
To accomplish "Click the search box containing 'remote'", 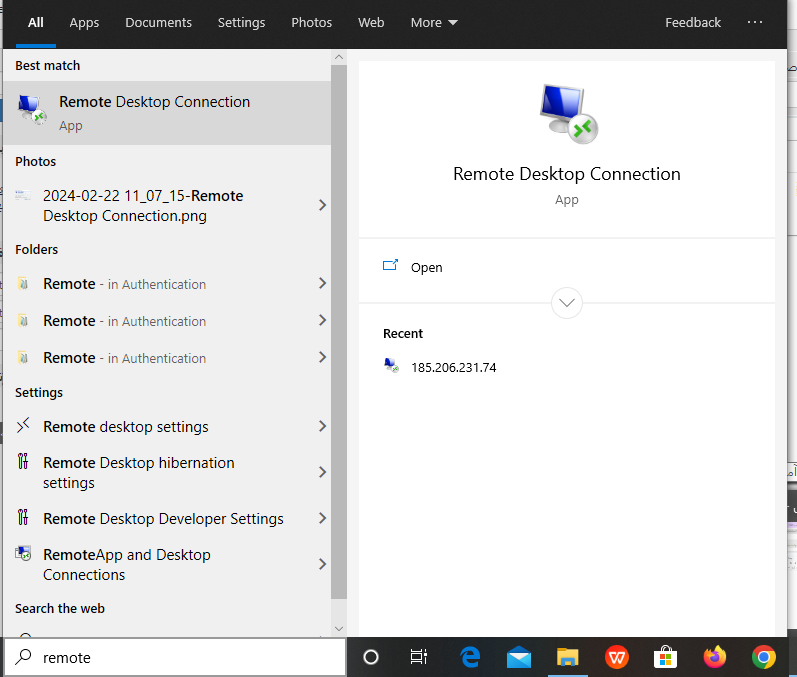I will (175, 657).
